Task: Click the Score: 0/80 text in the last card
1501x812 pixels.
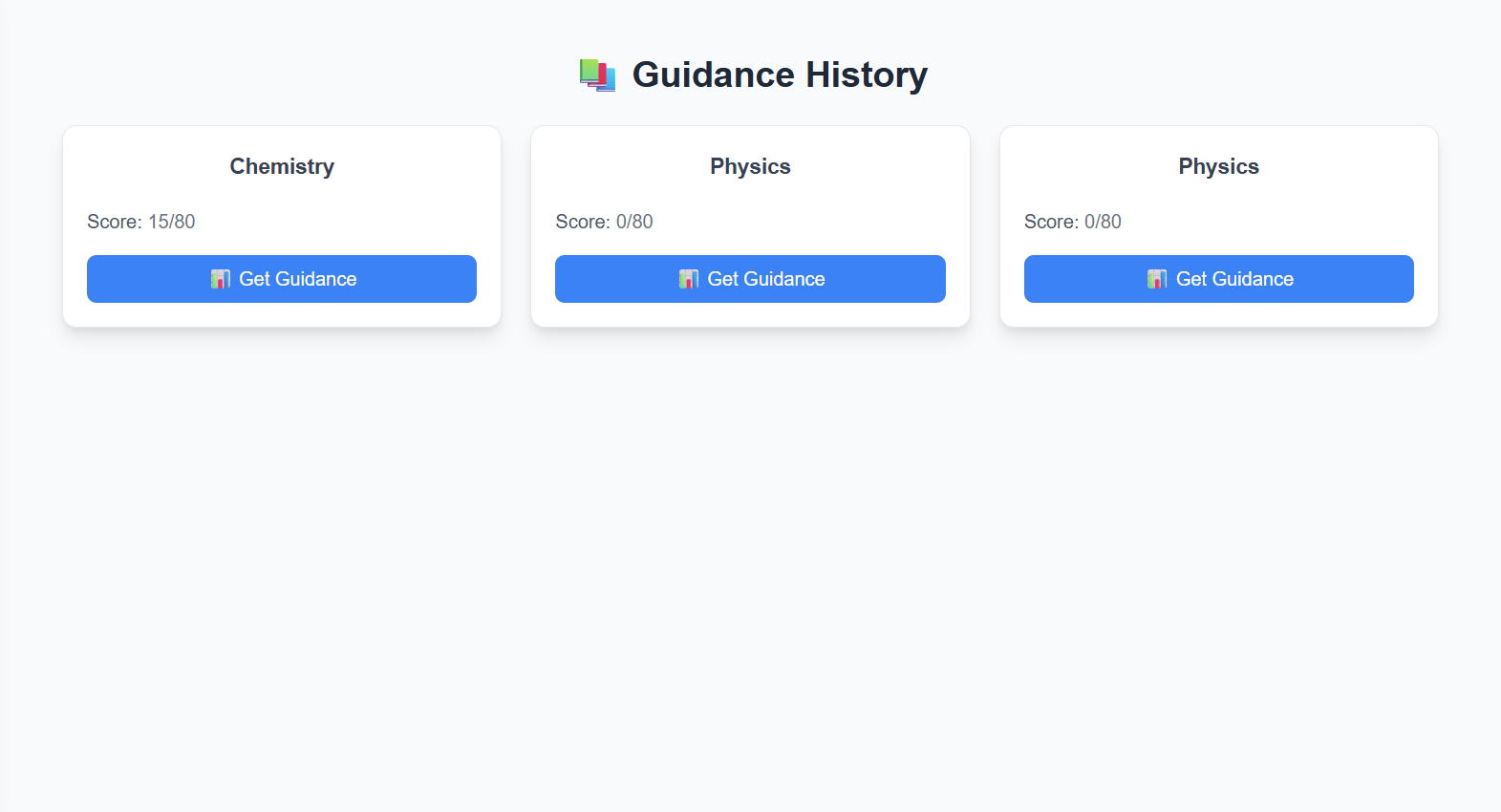Action: coord(1073,222)
